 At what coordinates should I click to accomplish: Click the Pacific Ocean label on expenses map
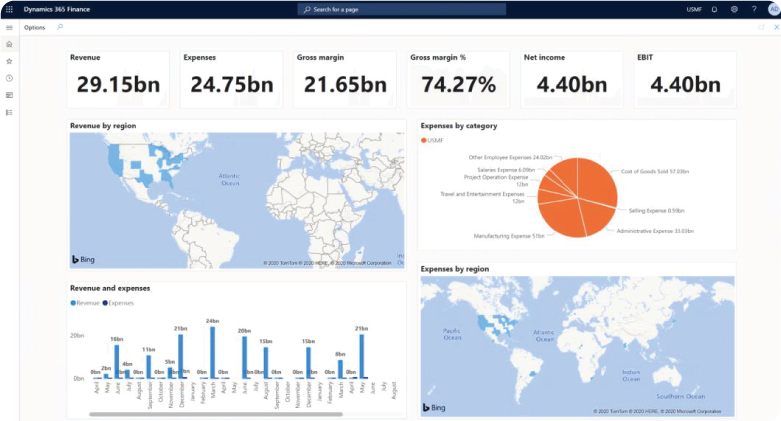(452, 334)
